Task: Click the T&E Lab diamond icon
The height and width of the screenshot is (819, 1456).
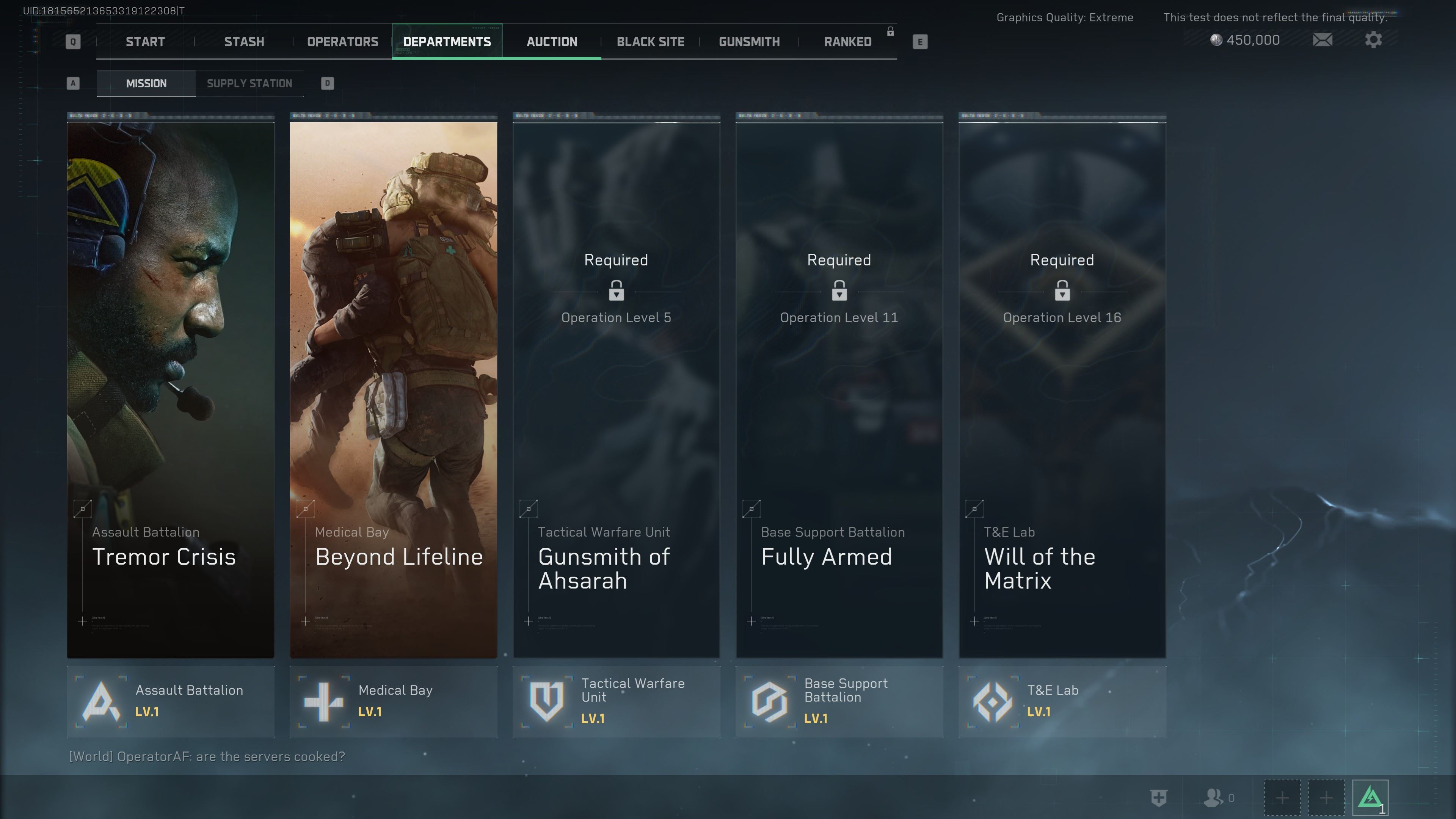Action: [x=992, y=701]
